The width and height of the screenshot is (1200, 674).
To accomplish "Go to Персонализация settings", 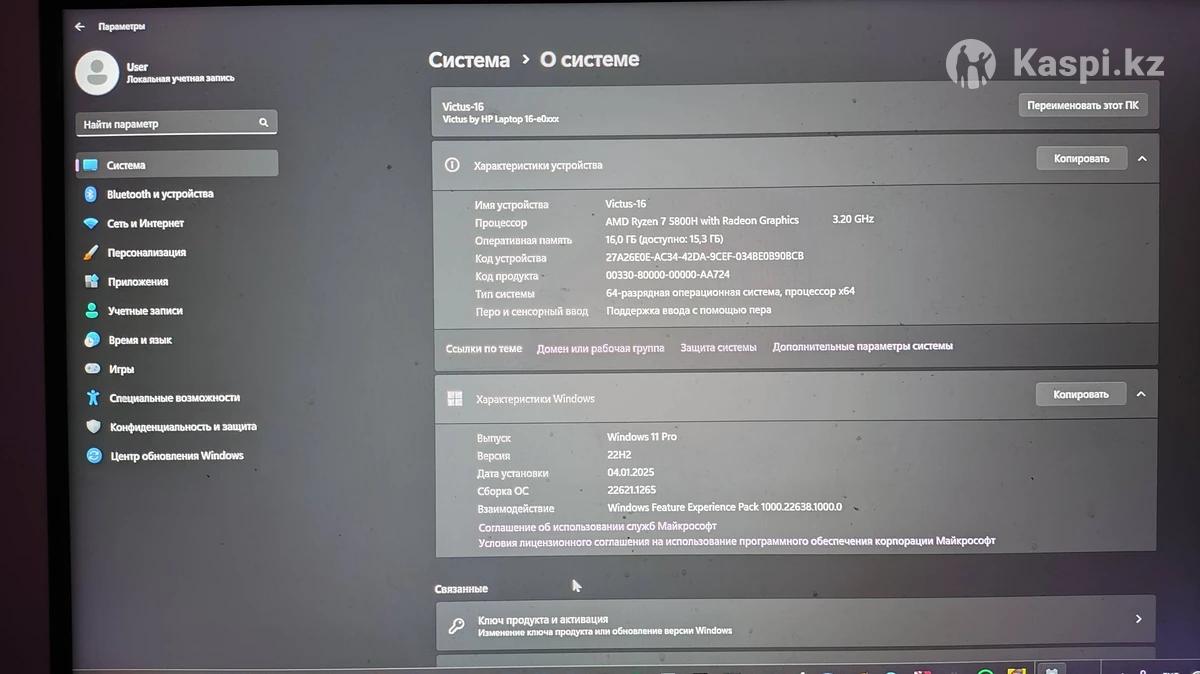I will pos(147,253).
